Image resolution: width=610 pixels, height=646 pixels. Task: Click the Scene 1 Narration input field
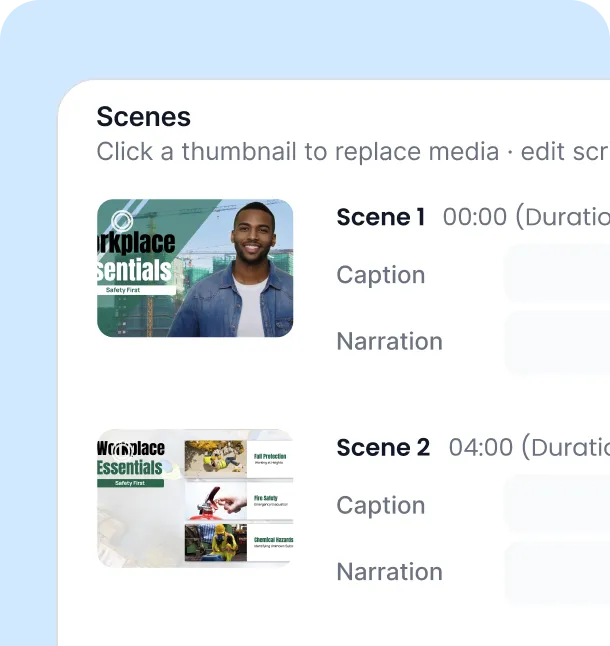tap(557, 343)
